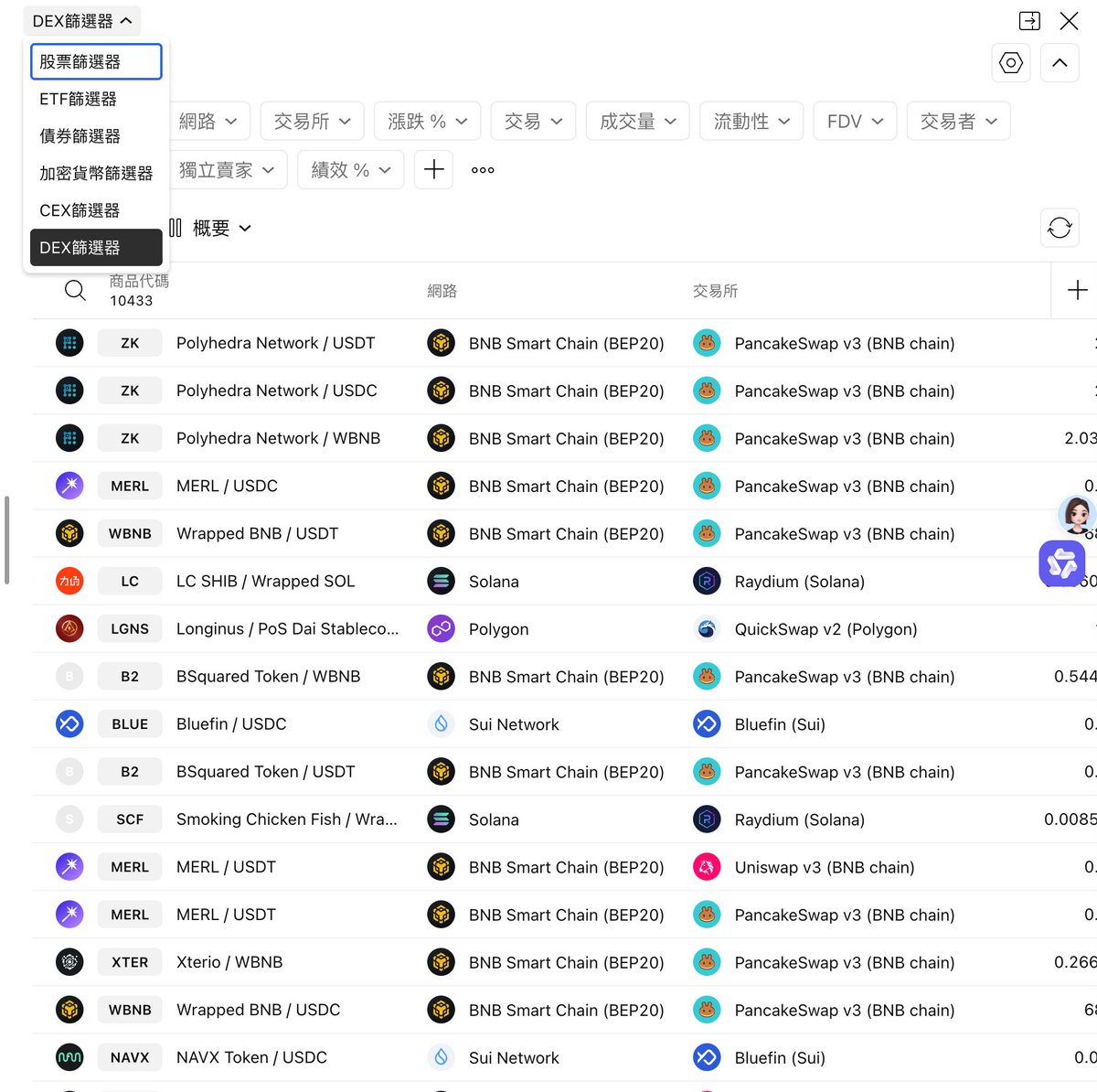
Task: Click Polyhedra Network / USDT token logo
Action: [69, 343]
